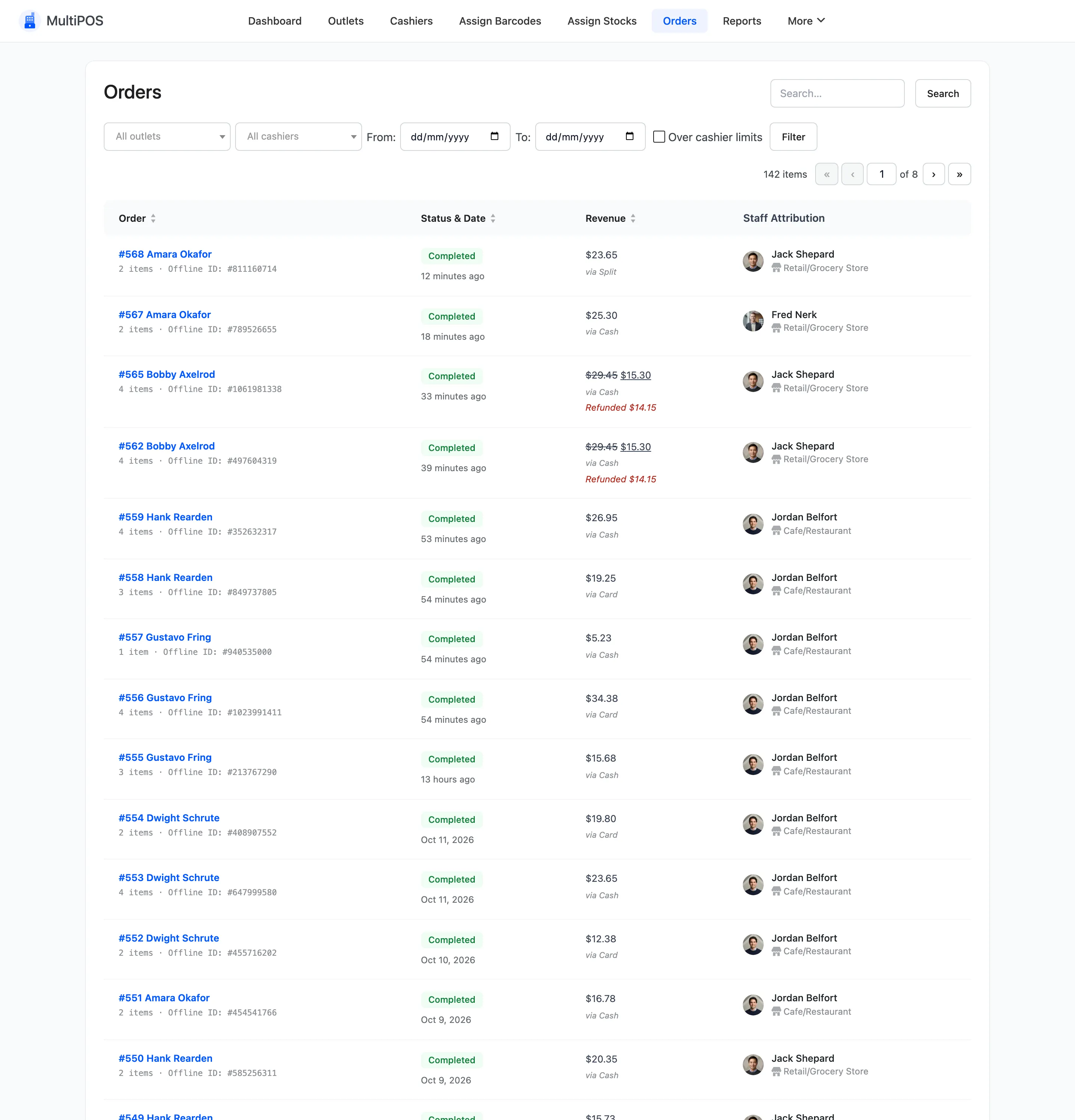Click the MultiPOS building logo icon
The image size is (1075, 1120).
30,21
